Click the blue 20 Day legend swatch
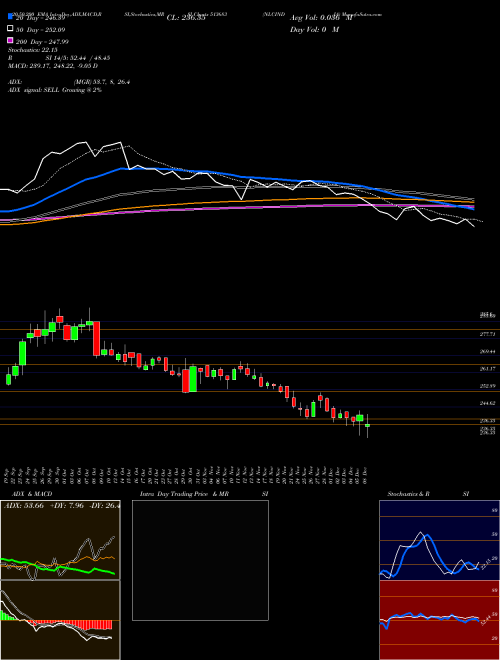 pyautogui.click(x=10, y=17)
